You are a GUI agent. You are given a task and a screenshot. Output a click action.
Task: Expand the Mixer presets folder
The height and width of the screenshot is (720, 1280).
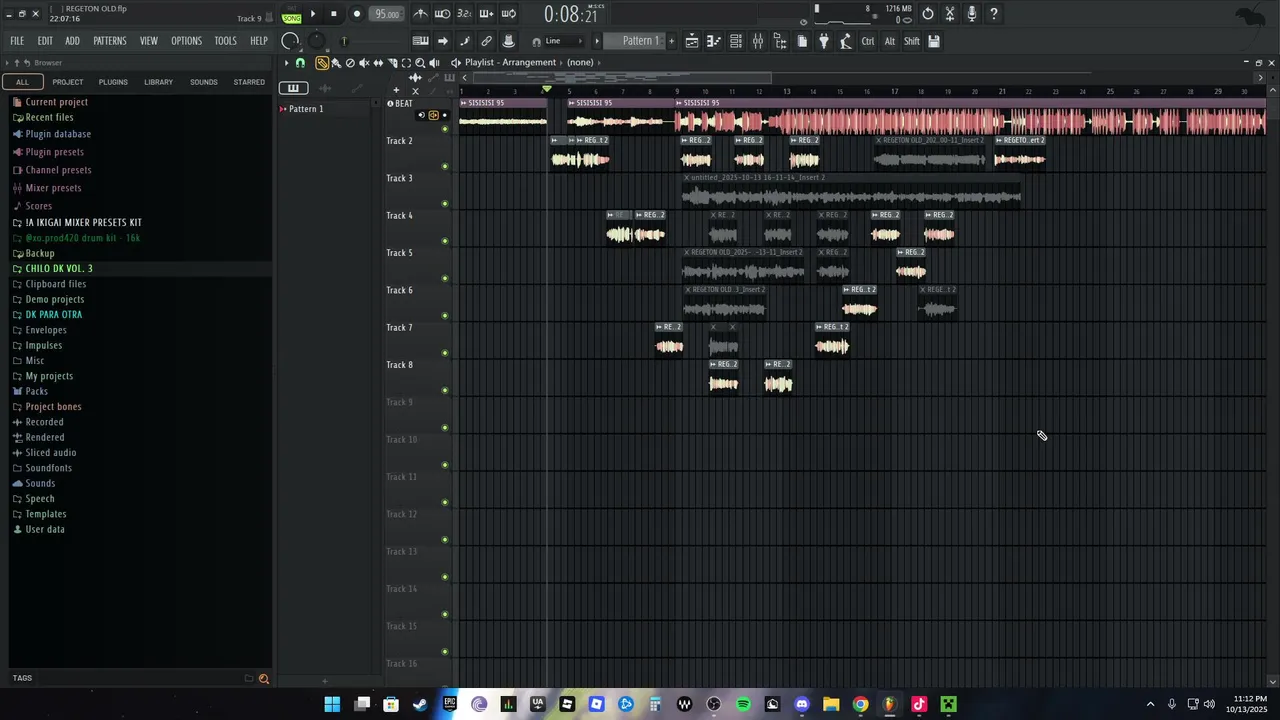point(53,188)
